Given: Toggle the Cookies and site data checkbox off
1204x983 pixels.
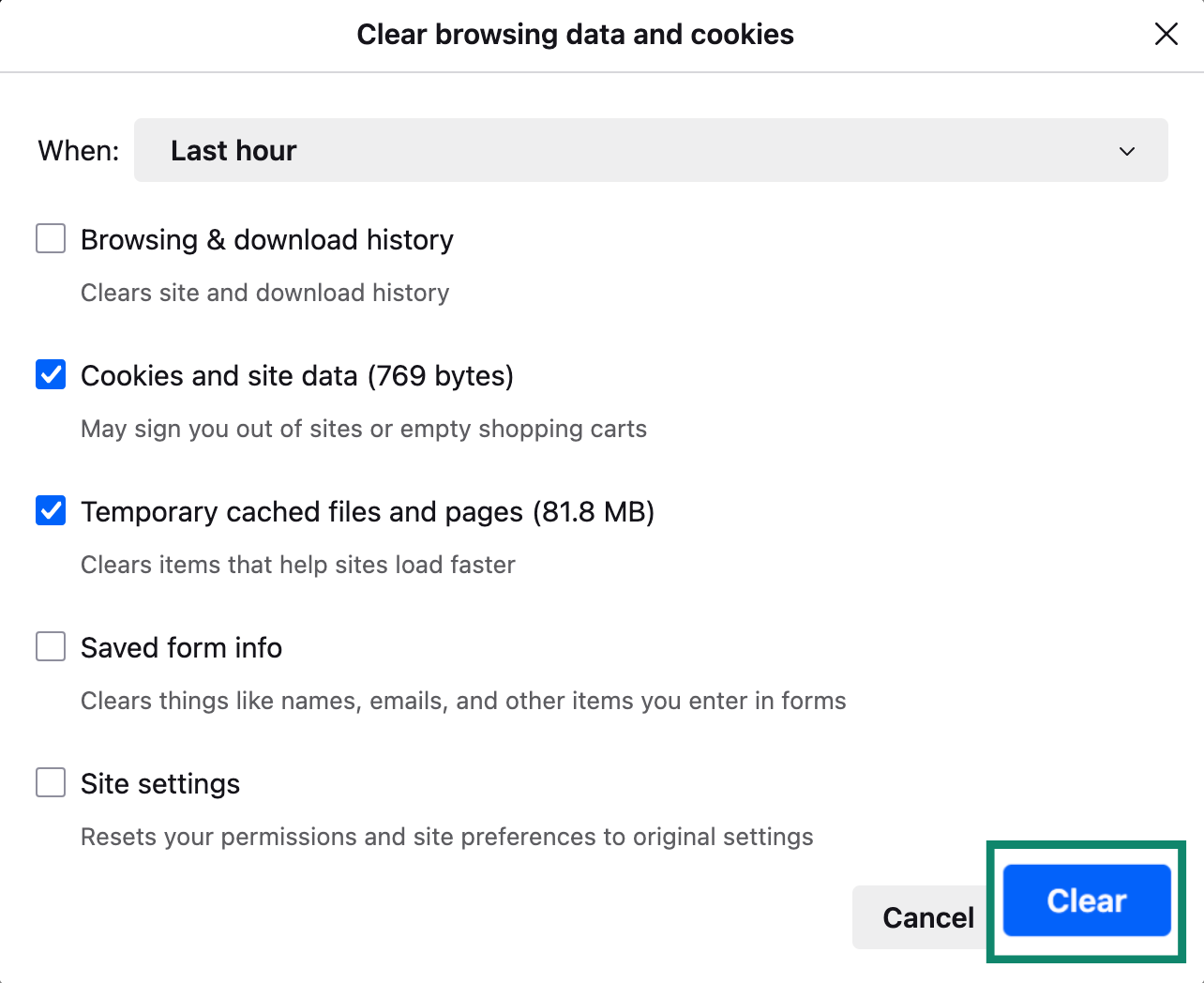Looking at the screenshot, I should [x=50, y=374].
